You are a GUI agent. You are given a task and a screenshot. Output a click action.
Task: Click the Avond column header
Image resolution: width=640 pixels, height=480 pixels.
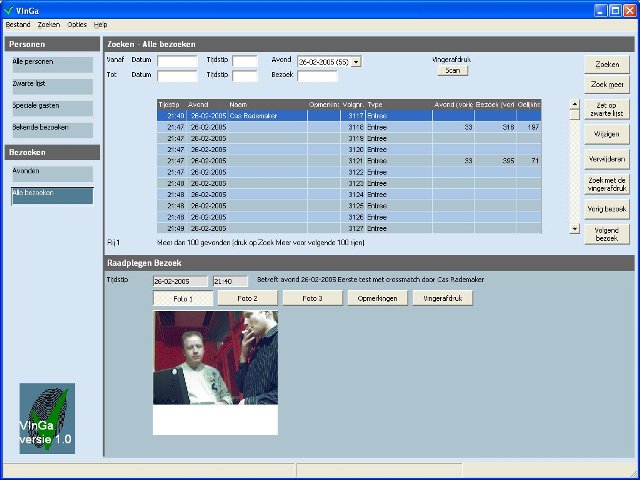pos(207,105)
